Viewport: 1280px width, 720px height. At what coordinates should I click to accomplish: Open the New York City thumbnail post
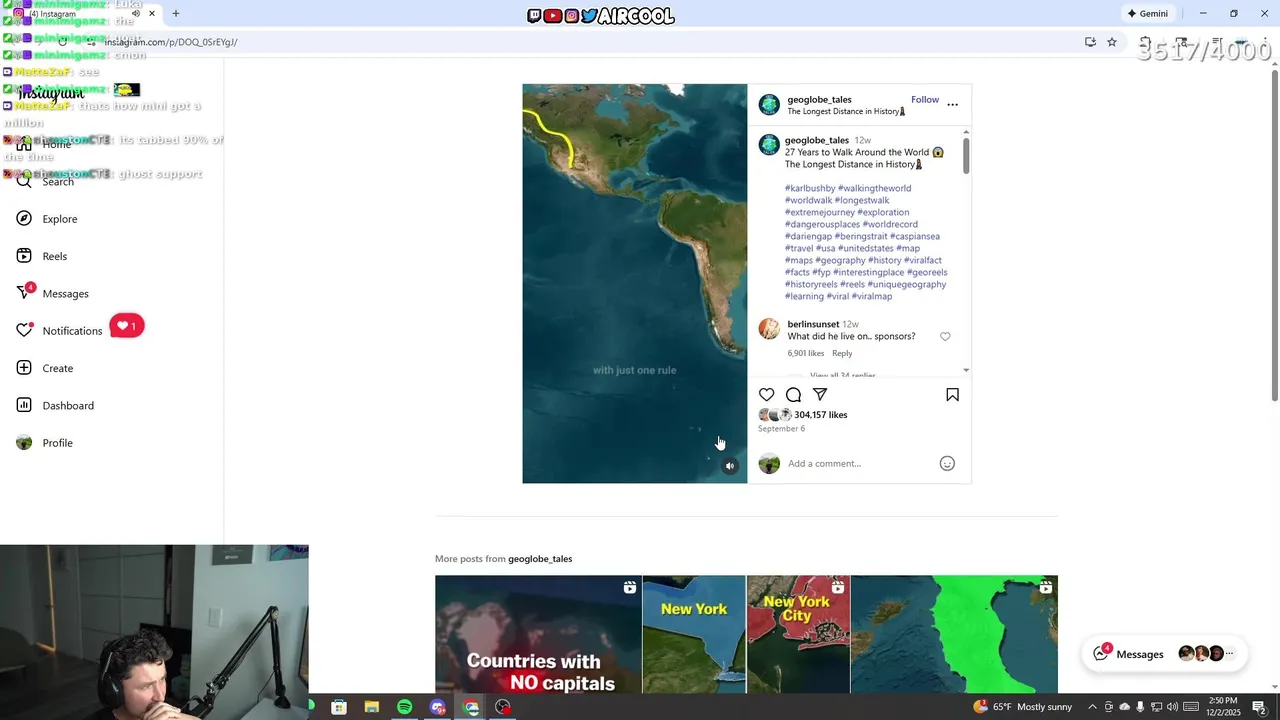798,634
